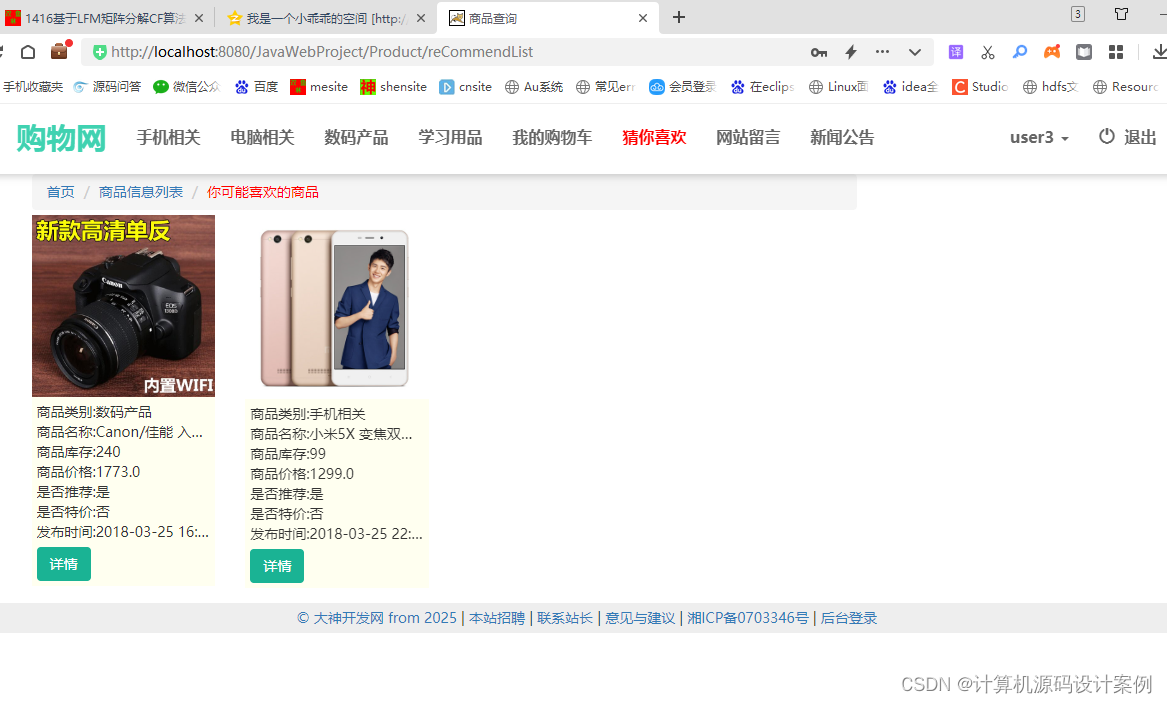The width and height of the screenshot is (1167, 703).
Task: Close the 我是一个小乖乖的空间 tab
Action: pyautogui.click(x=421, y=18)
